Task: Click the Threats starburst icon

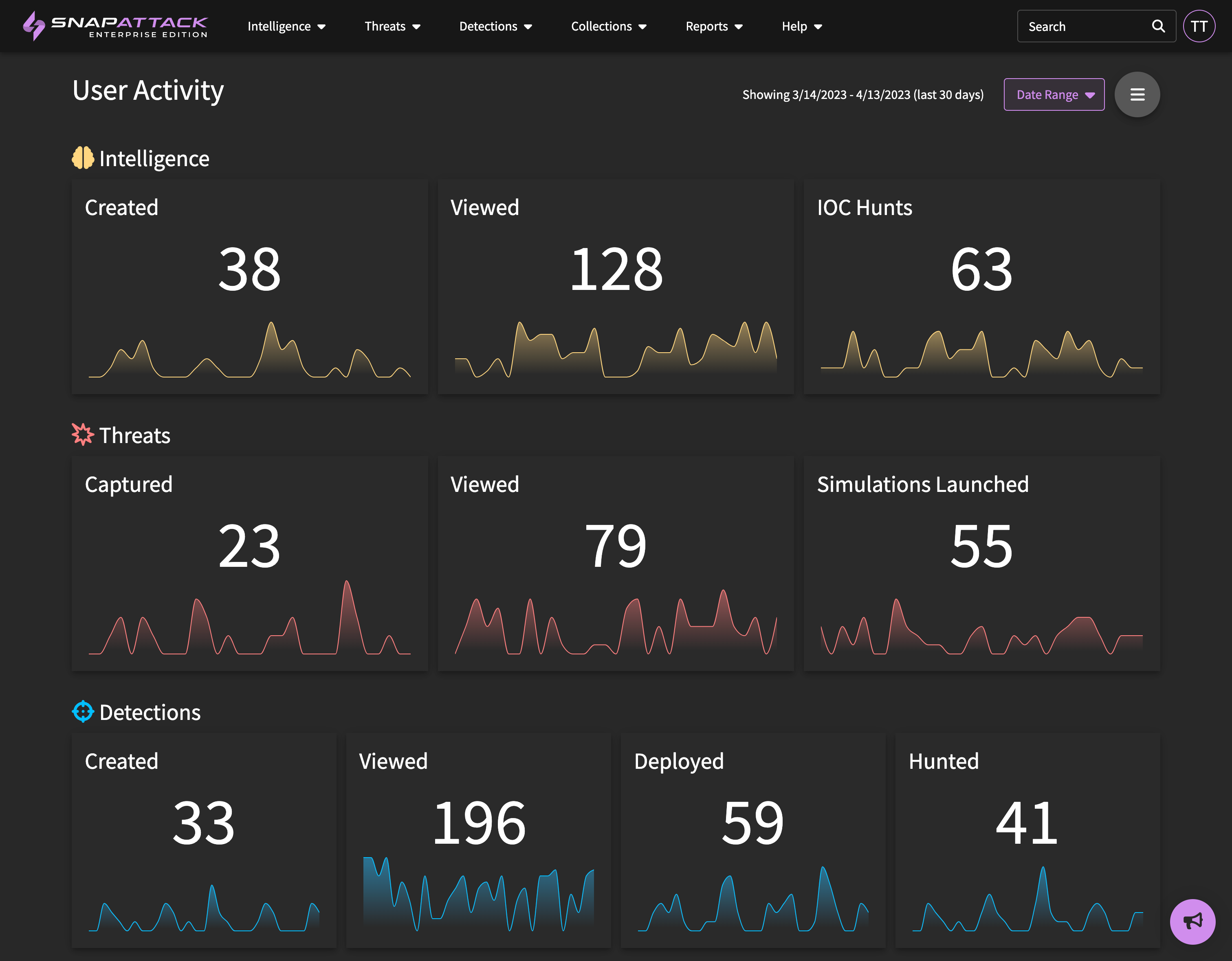Action: click(83, 435)
